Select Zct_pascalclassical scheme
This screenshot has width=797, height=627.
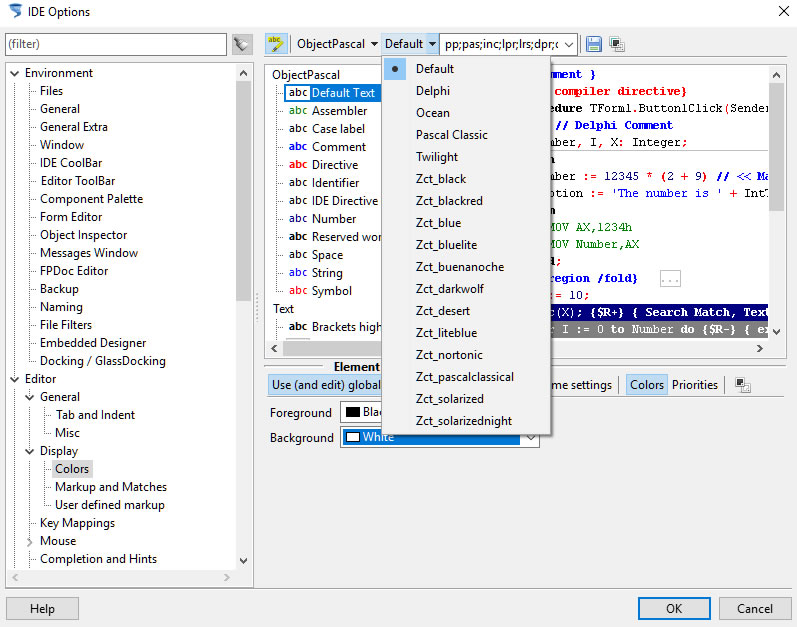tap(465, 377)
